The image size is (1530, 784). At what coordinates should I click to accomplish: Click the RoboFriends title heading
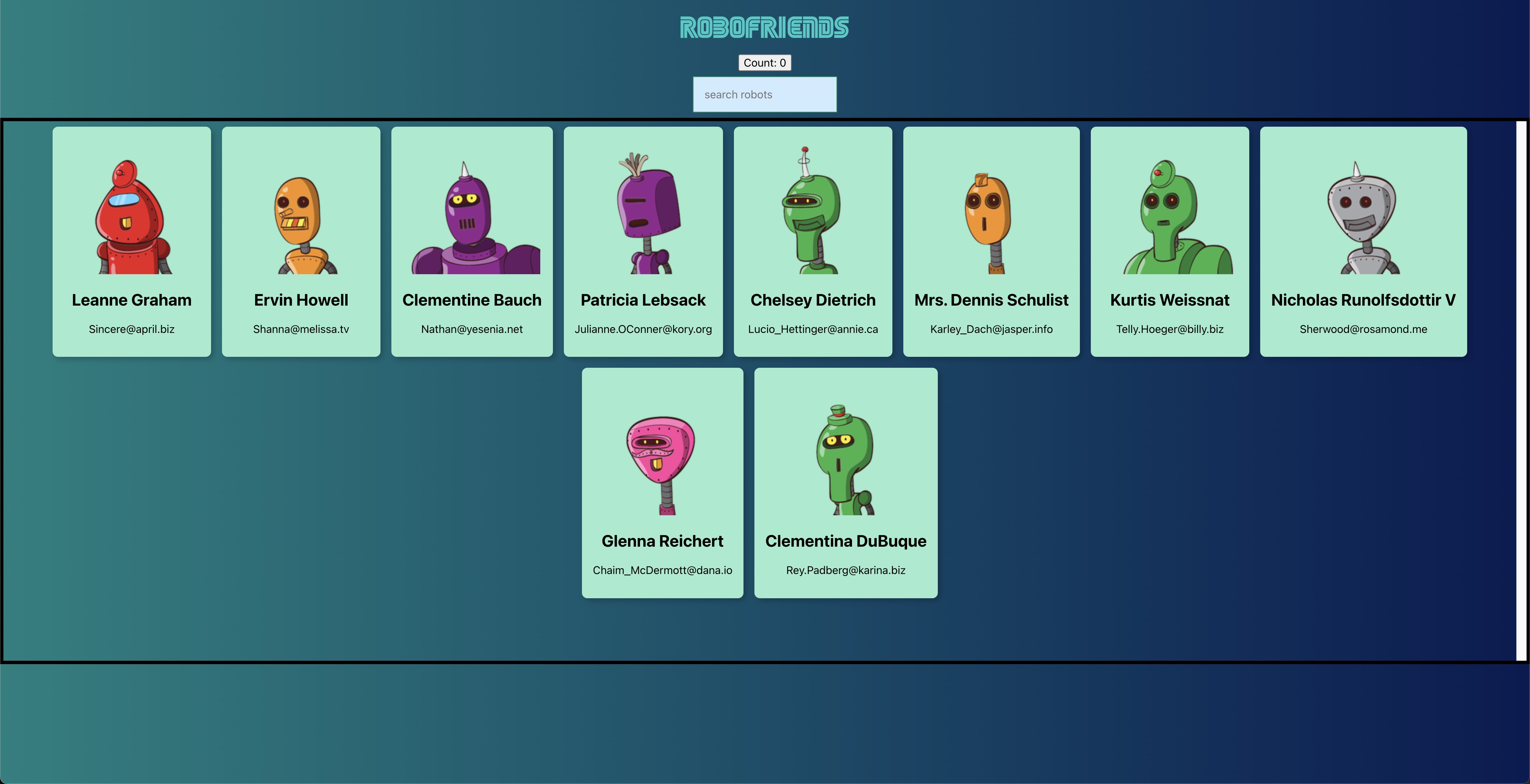tap(764, 27)
